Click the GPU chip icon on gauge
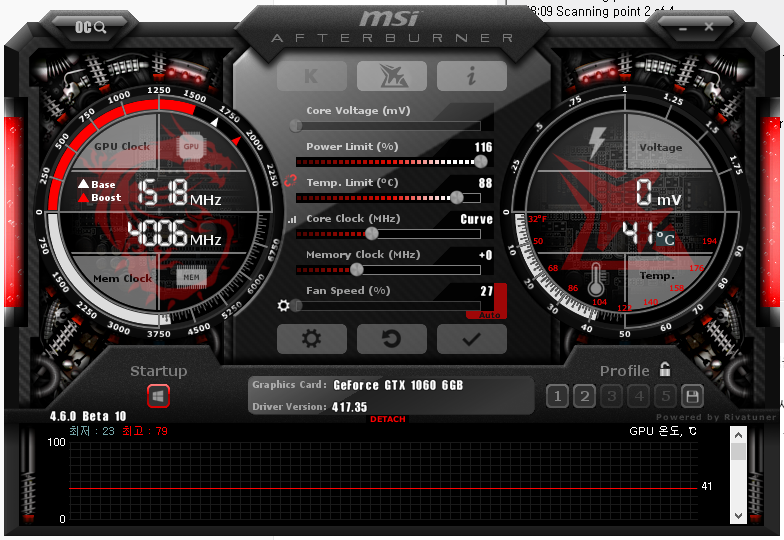The height and width of the screenshot is (540, 784). coord(191,146)
